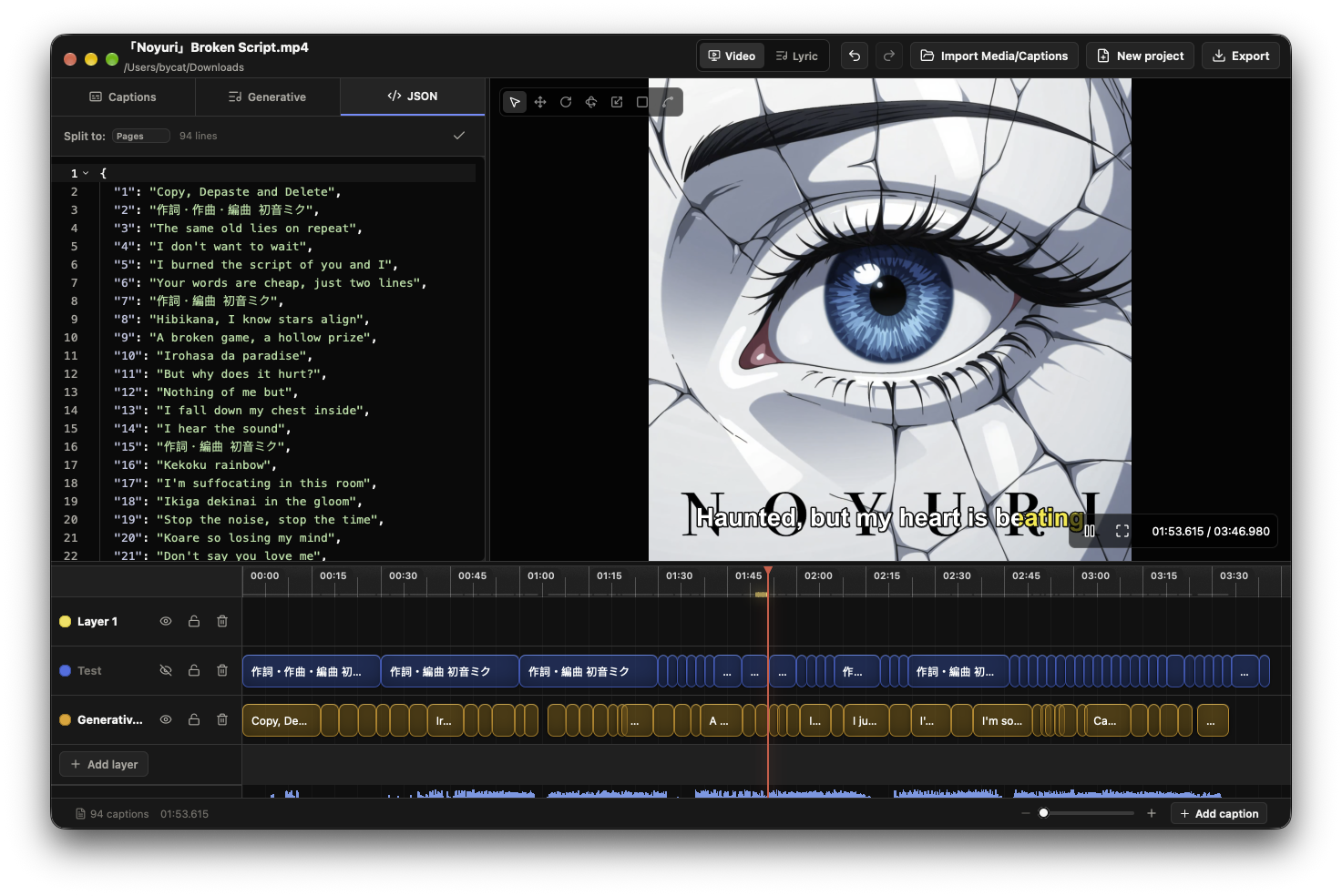Open the Generative tab
Viewport: 1342px width, 896px height.
pos(267,97)
